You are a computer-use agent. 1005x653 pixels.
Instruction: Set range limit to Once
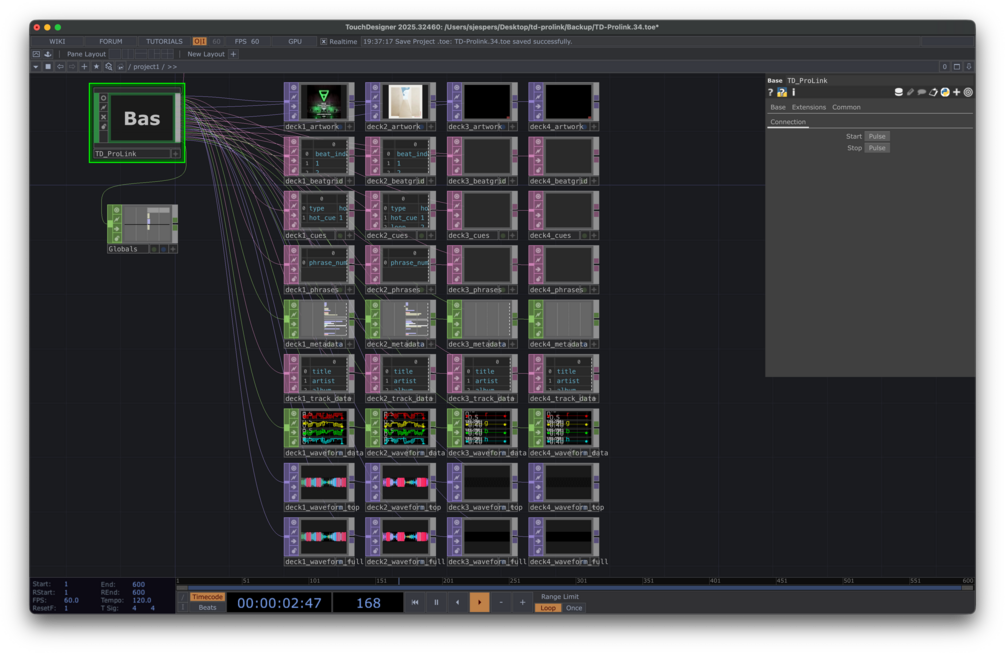tap(574, 608)
